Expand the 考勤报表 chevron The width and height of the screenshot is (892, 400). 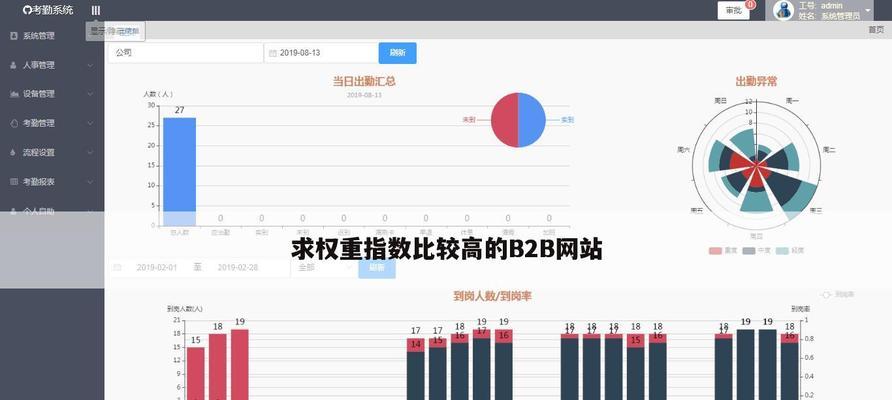90,182
